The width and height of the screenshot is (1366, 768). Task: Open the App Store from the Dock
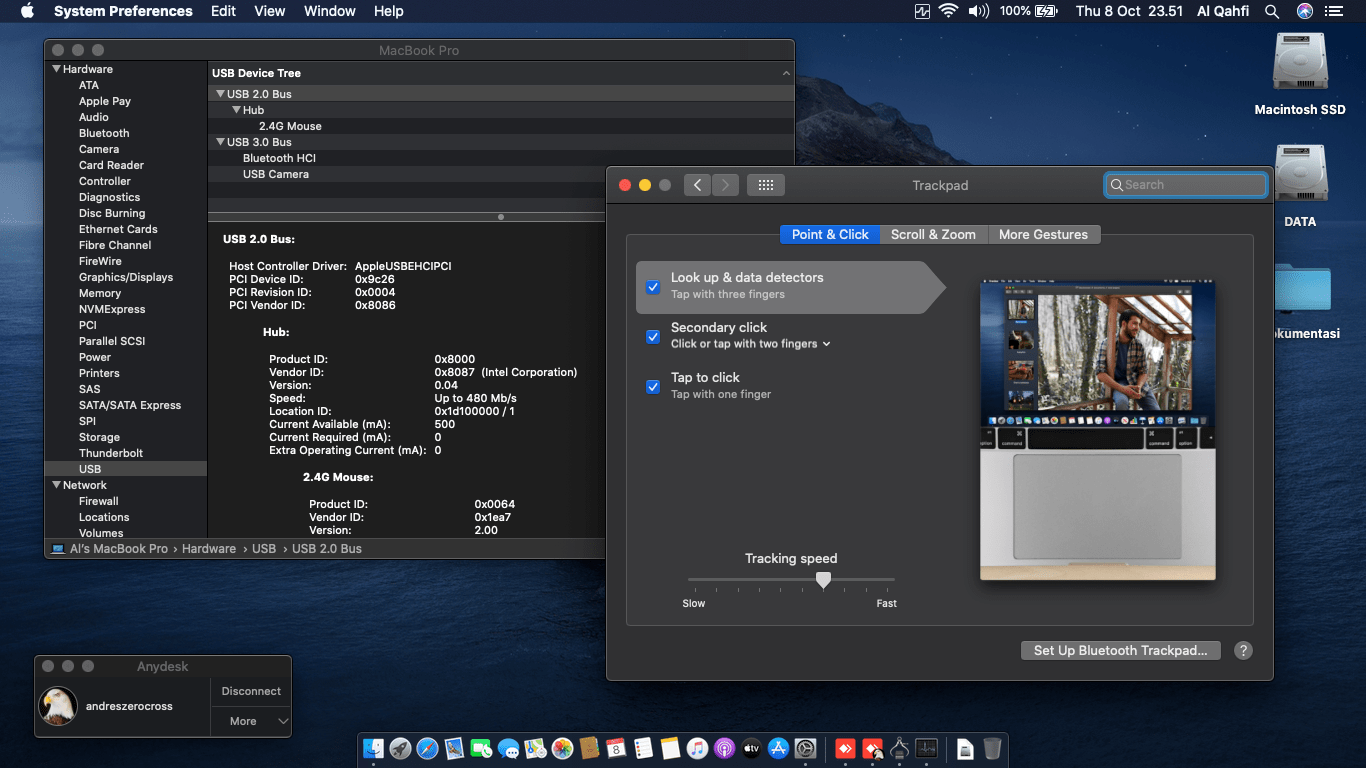778,748
